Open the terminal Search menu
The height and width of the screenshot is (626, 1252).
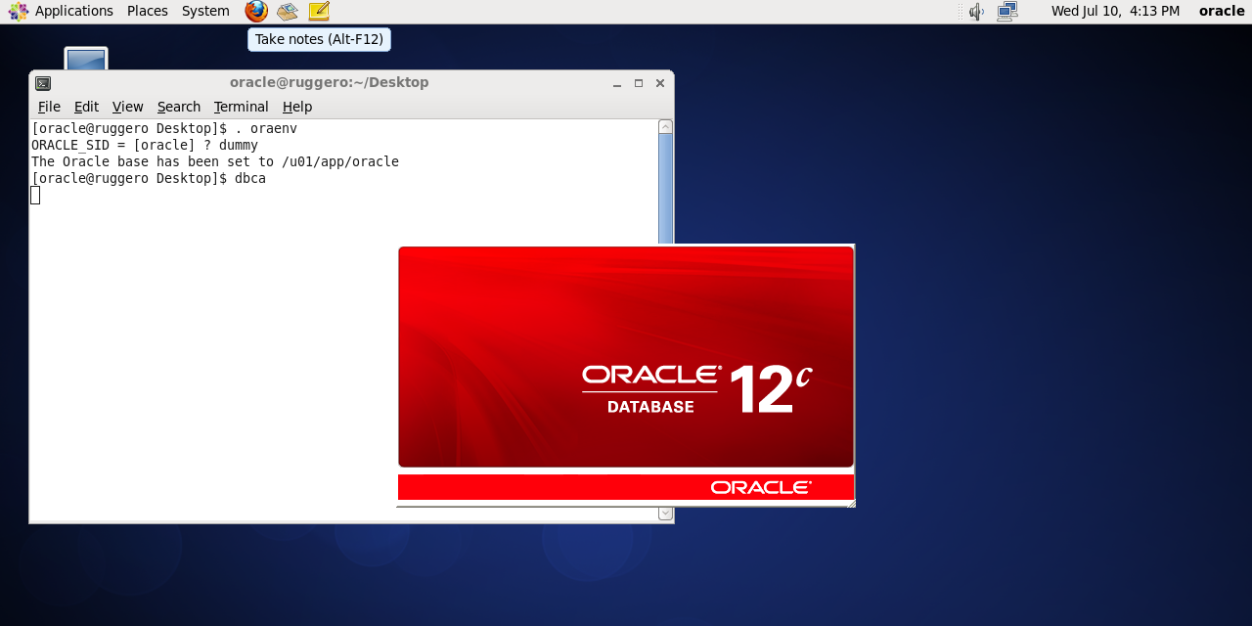tap(179, 107)
